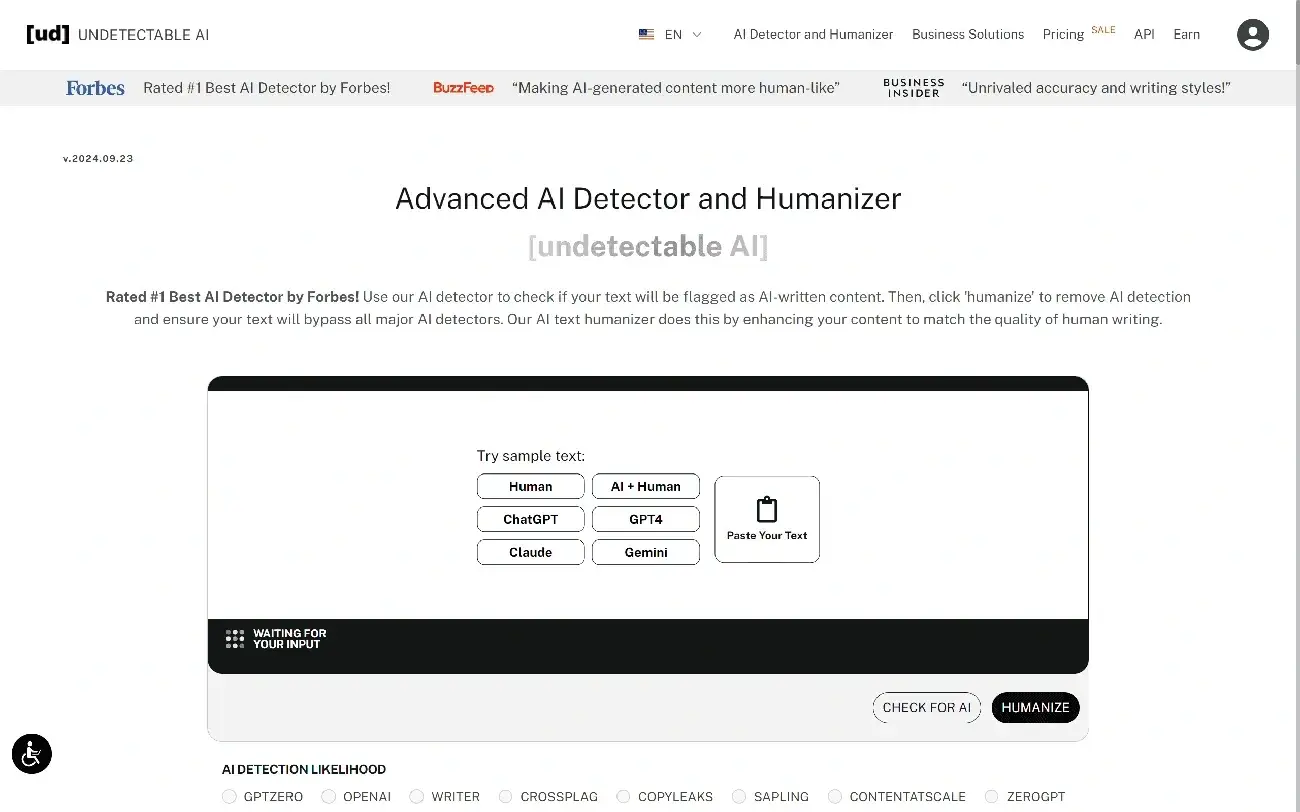
Task: Select the CROSSPLAG detector indicator
Action: coord(506,797)
